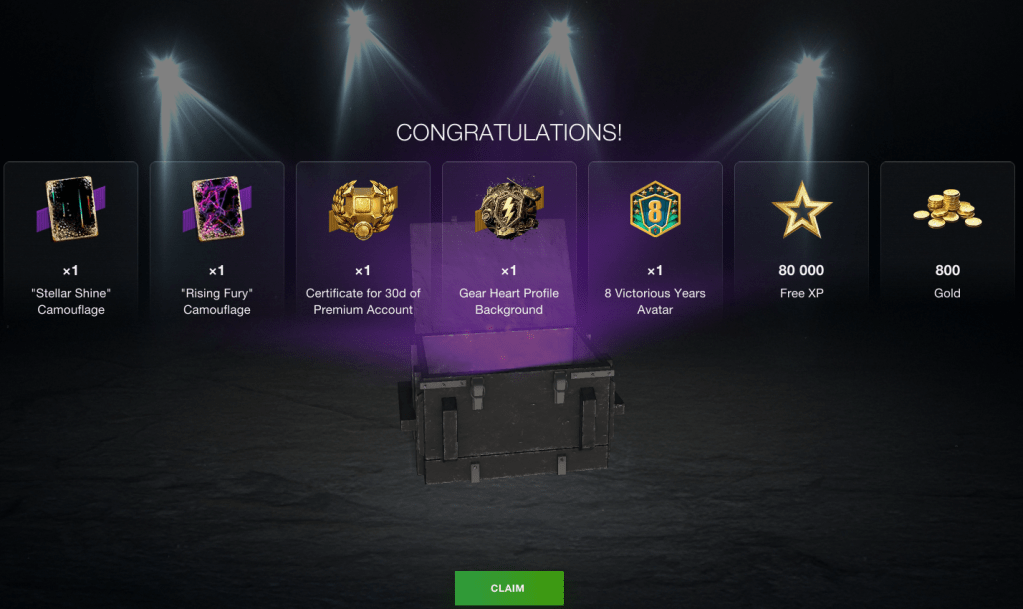
Task: Click the Gear Heart Profile Background text
Action: [509, 302]
